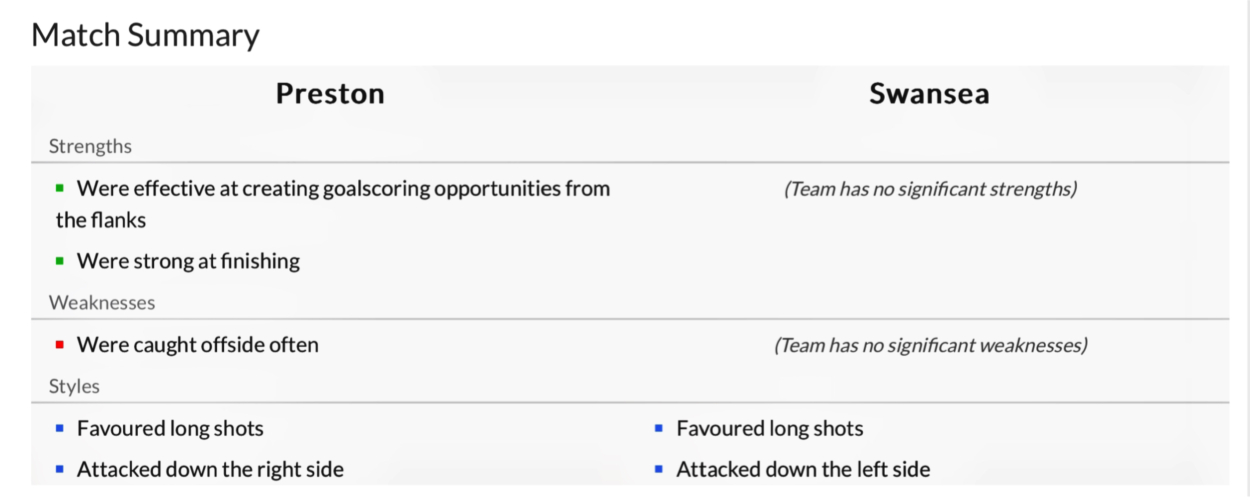Click 'Attacked down the left side' style
1250x500 pixels.
click(803, 469)
